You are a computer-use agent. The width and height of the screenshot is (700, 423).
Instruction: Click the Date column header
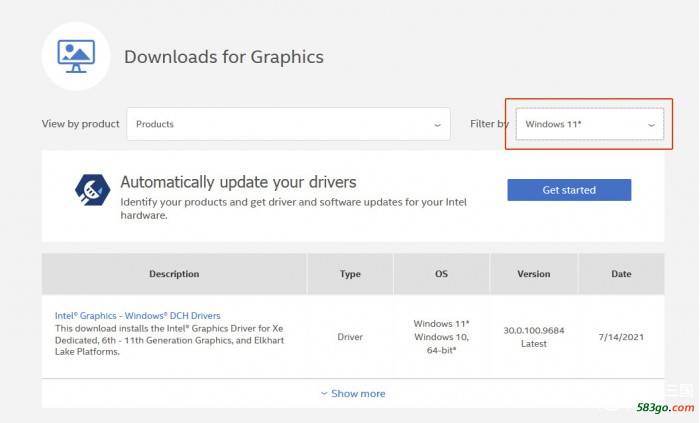(x=621, y=274)
